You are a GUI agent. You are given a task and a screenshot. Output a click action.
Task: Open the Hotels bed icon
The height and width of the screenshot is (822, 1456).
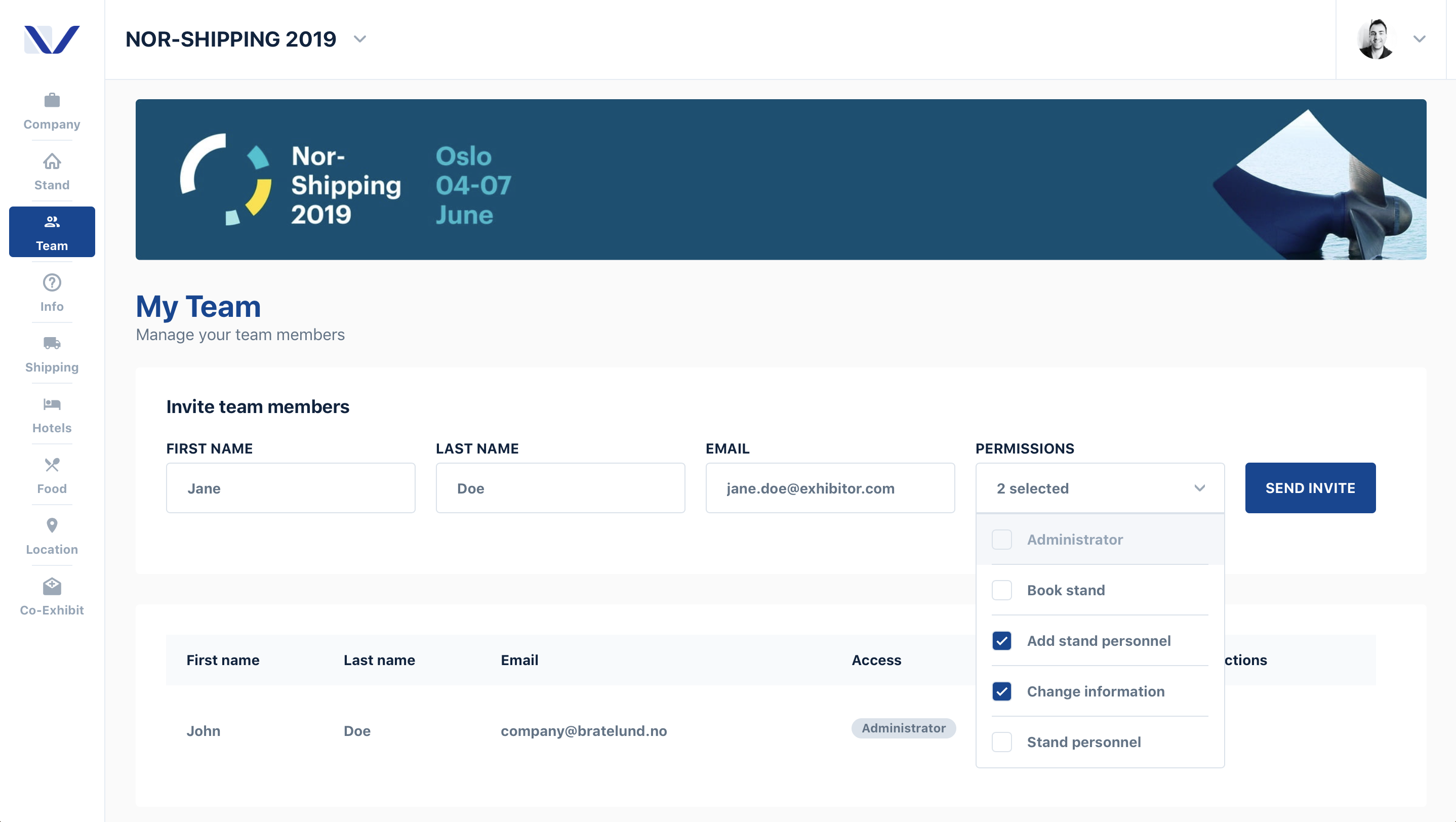pyautogui.click(x=52, y=404)
